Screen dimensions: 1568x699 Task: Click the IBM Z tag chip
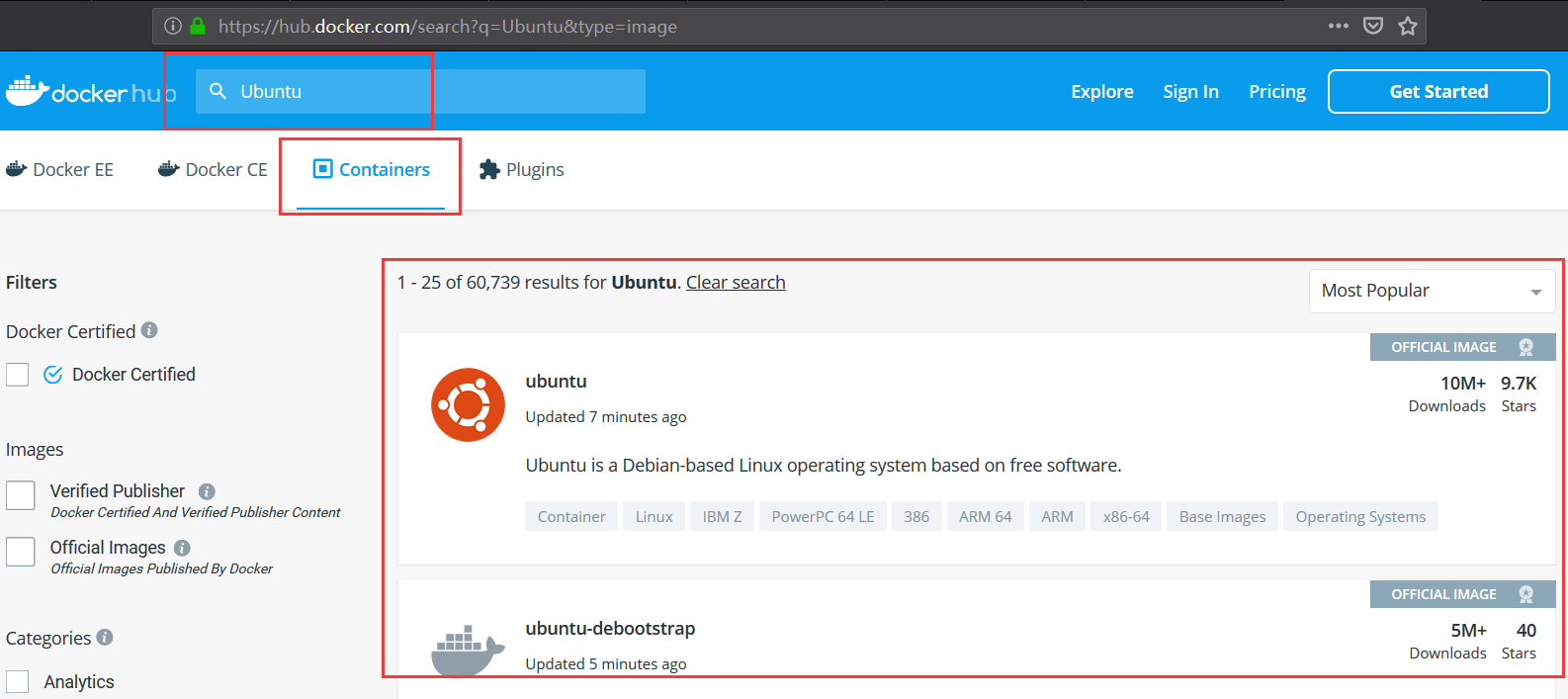click(722, 516)
